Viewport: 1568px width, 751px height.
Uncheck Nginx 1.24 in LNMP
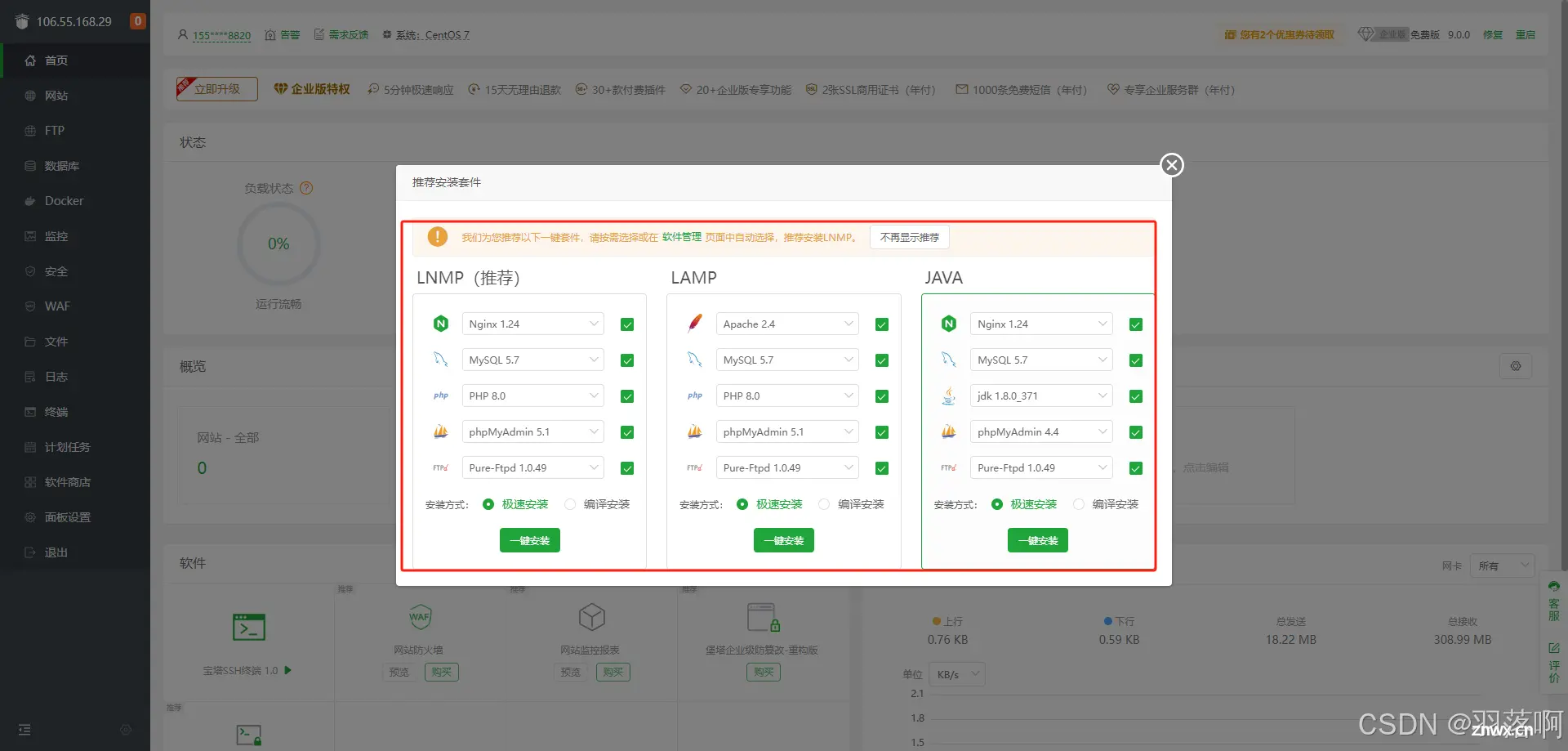pyautogui.click(x=627, y=324)
